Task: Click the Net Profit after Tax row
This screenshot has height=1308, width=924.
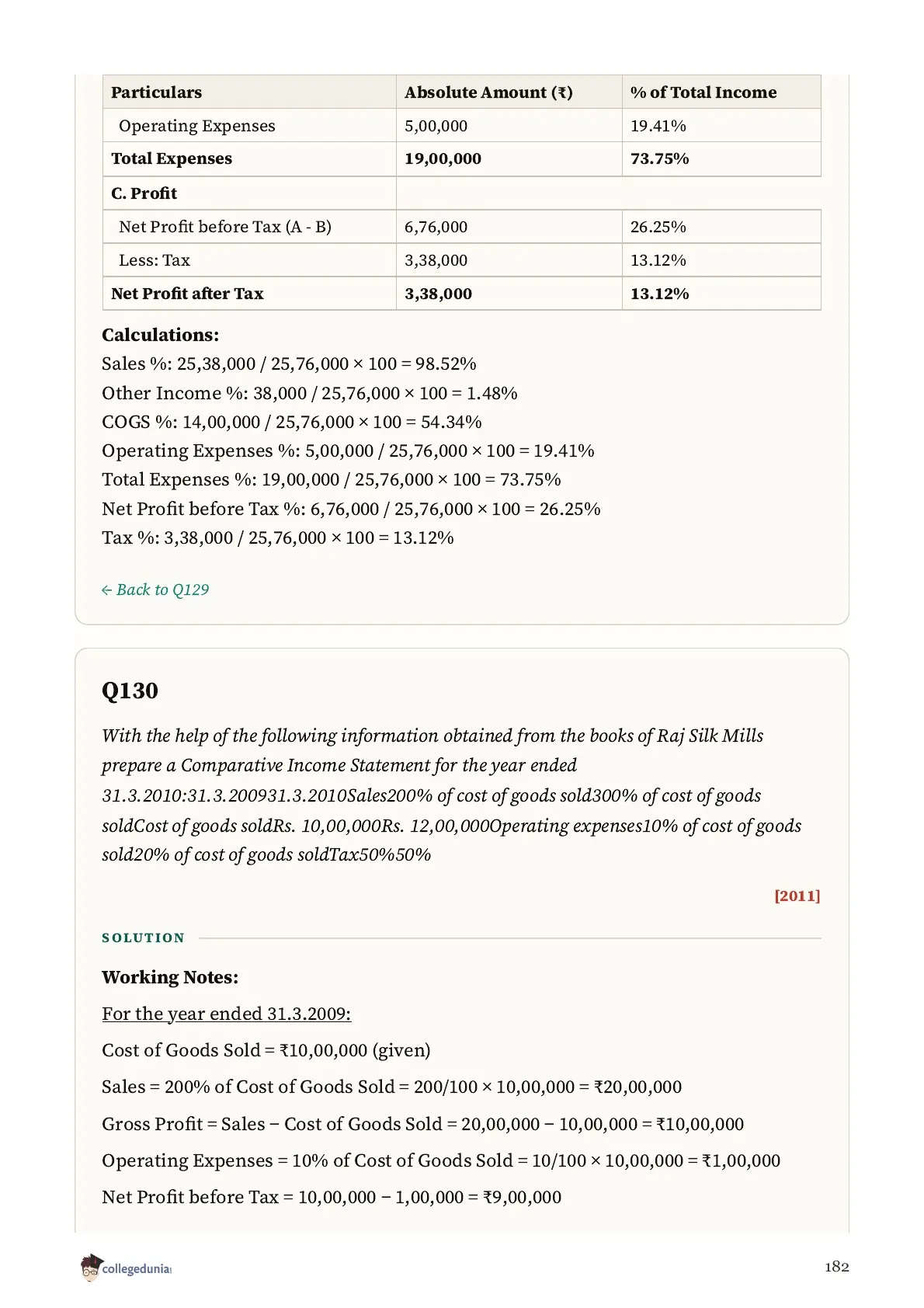Action: pyautogui.click(x=462, y=294)
